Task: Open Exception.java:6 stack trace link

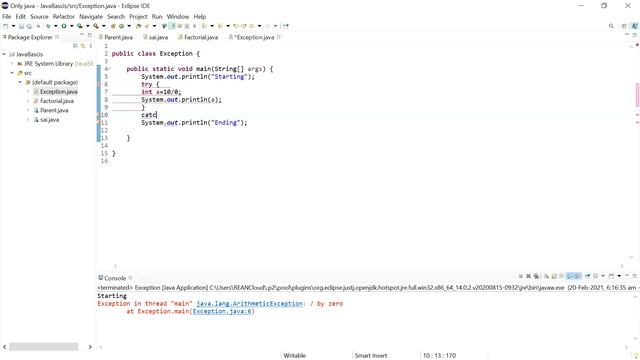Action: point(222,311)
